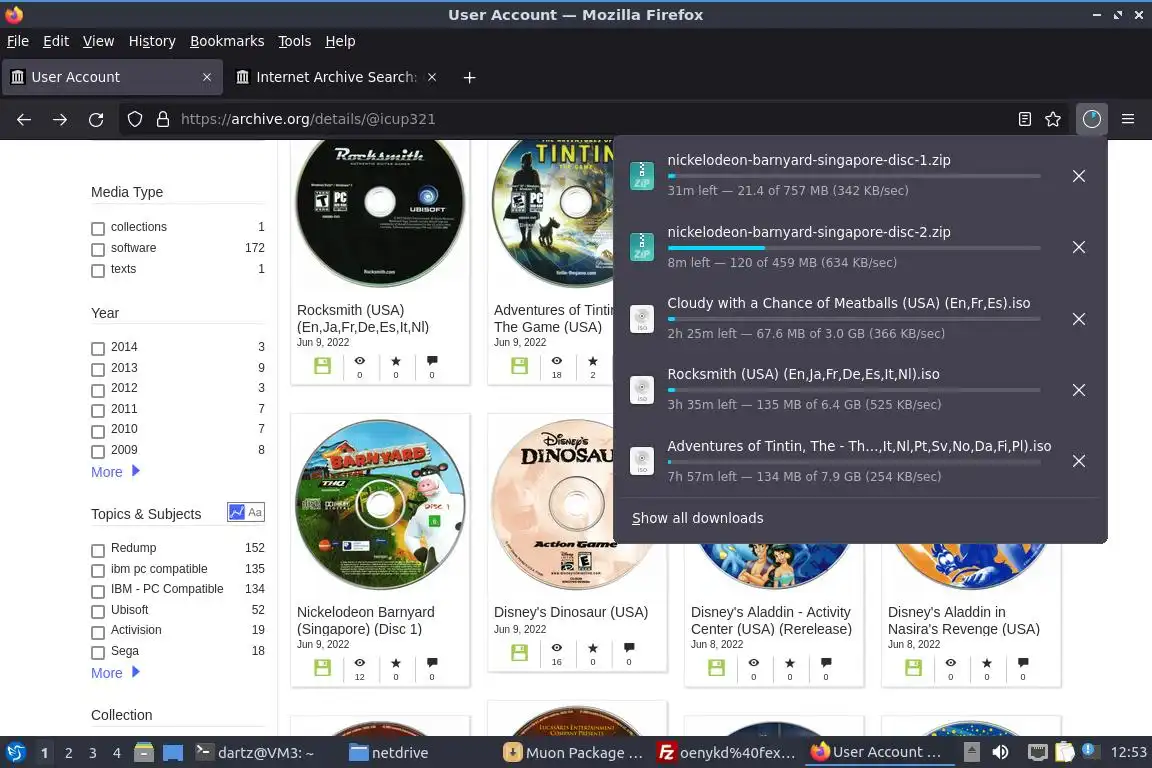Viewport: 1152px width, 768px height.
Task: Check the 2011 year filter
Action: click(98, 410)
